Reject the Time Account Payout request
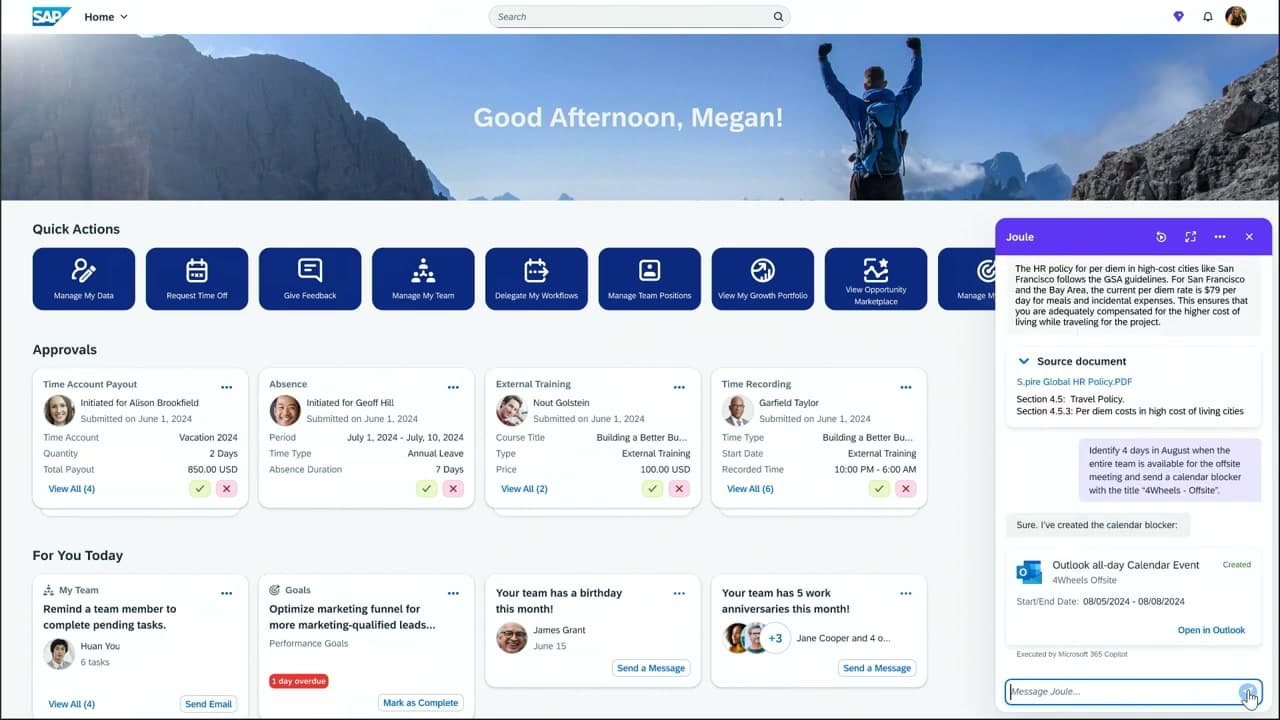Viewport: 1280px width, 720px height. click(x=227, y=489)
